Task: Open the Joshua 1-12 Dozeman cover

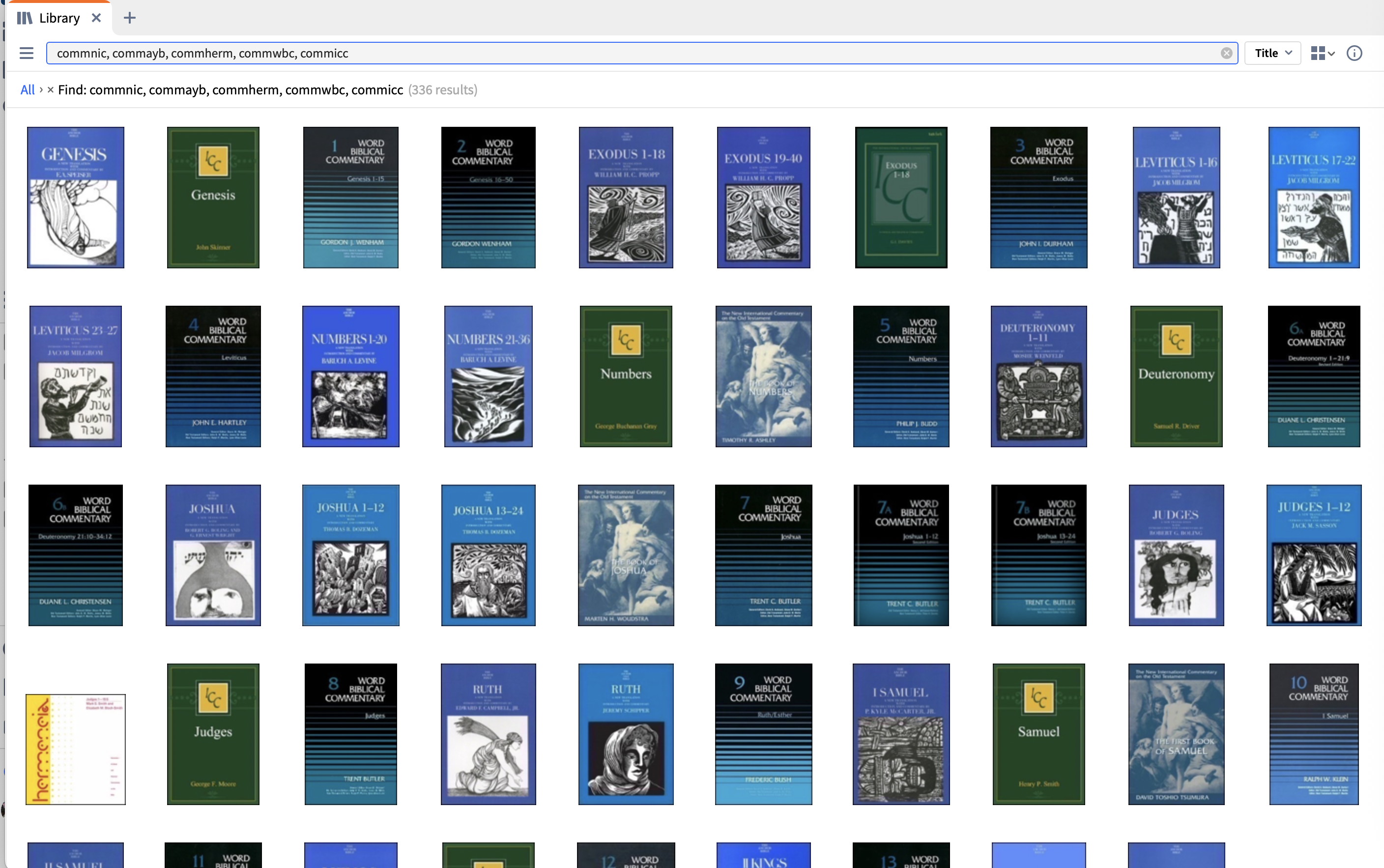Action: [x=351, y=555]
